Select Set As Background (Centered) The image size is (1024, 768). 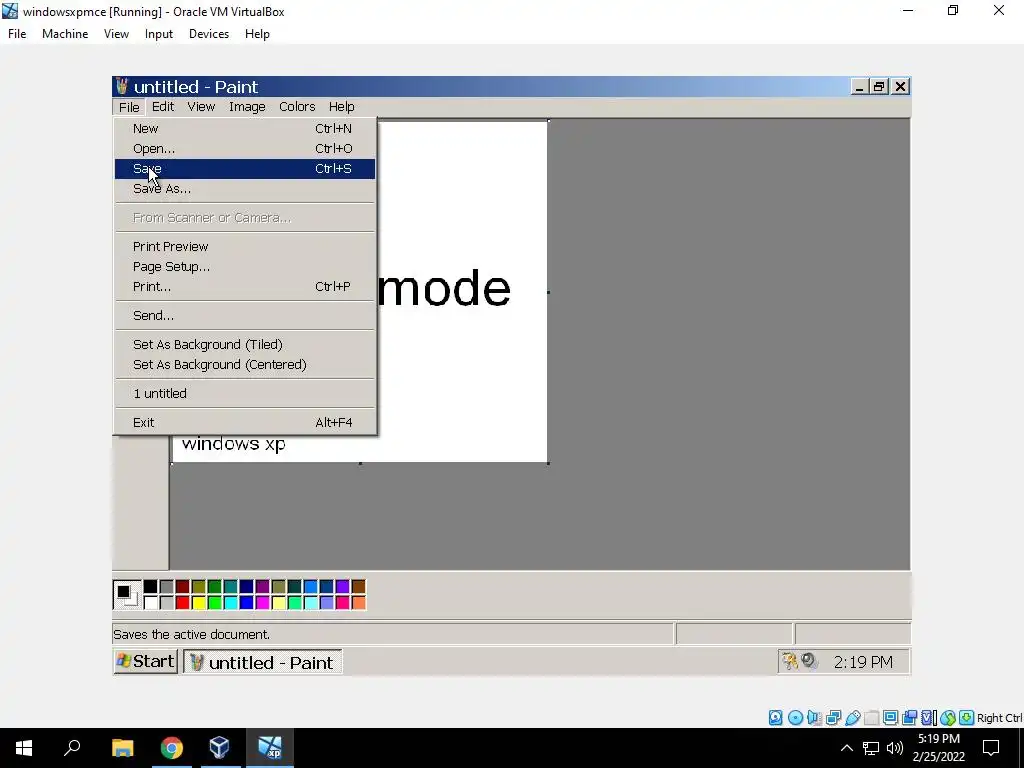pyautogui.click(x=245, y=364)
